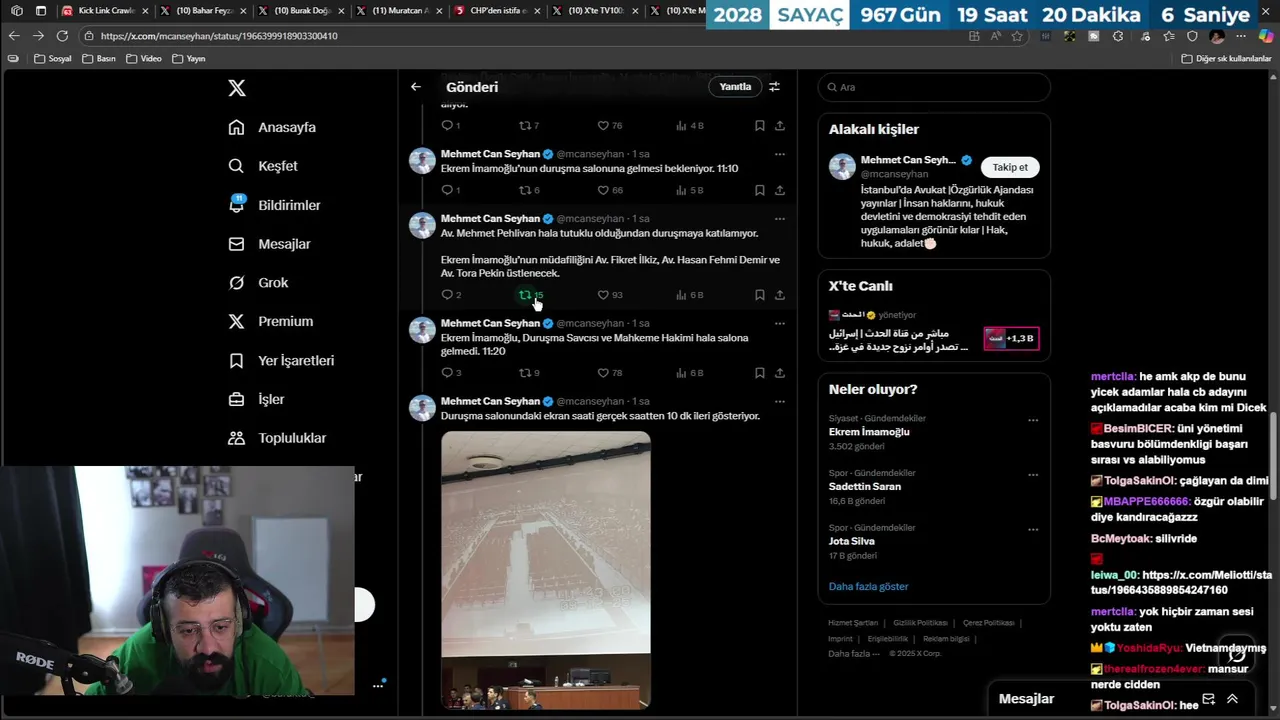Compose a new message from the Mesajlar drawer
The width and height of the screenshot is (1280, 720).
[1208, 699]
